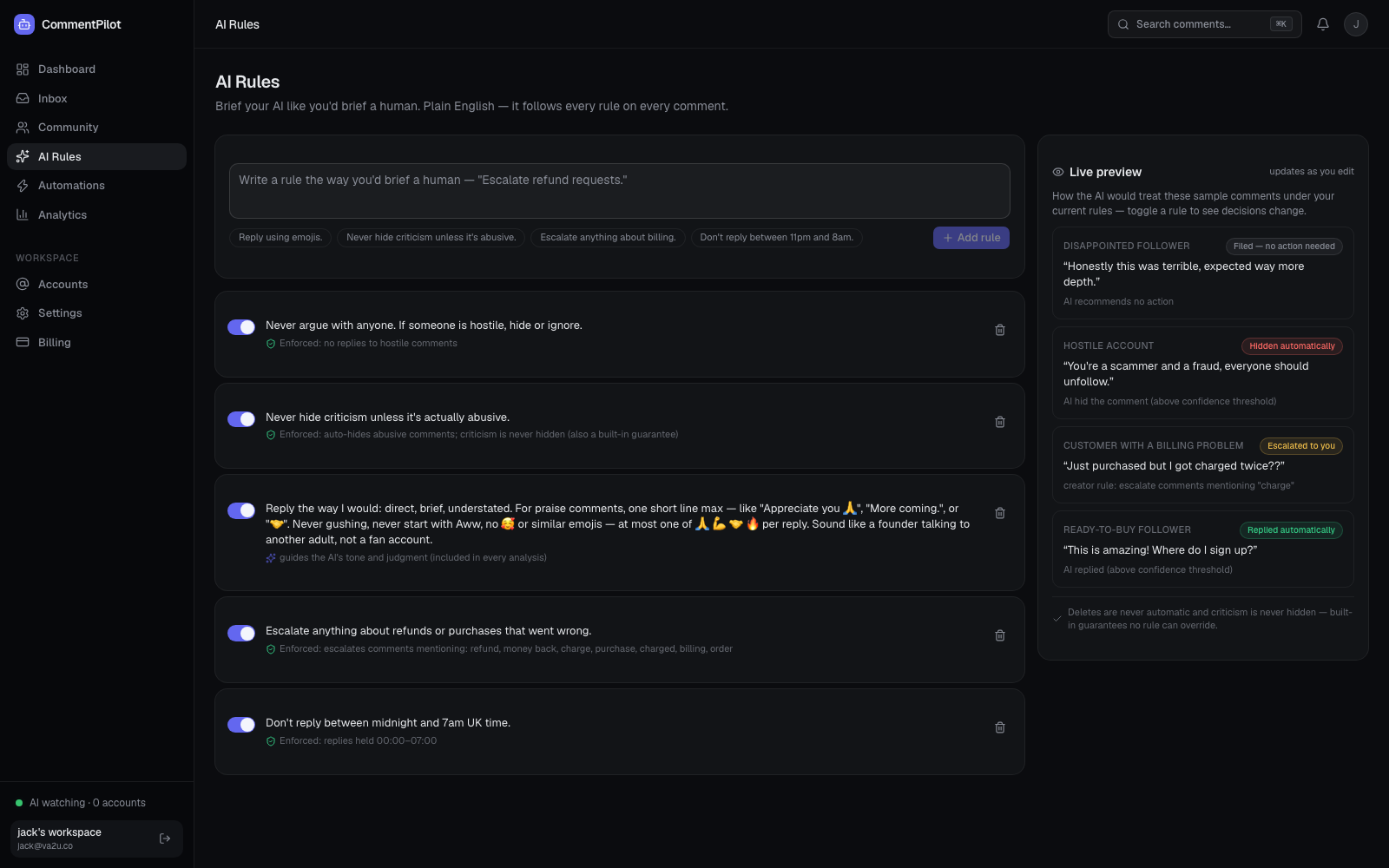The width and height of the screenshot is (1389, 868).
Task: Open Accounts under Workspace
Action: point(96,285)
